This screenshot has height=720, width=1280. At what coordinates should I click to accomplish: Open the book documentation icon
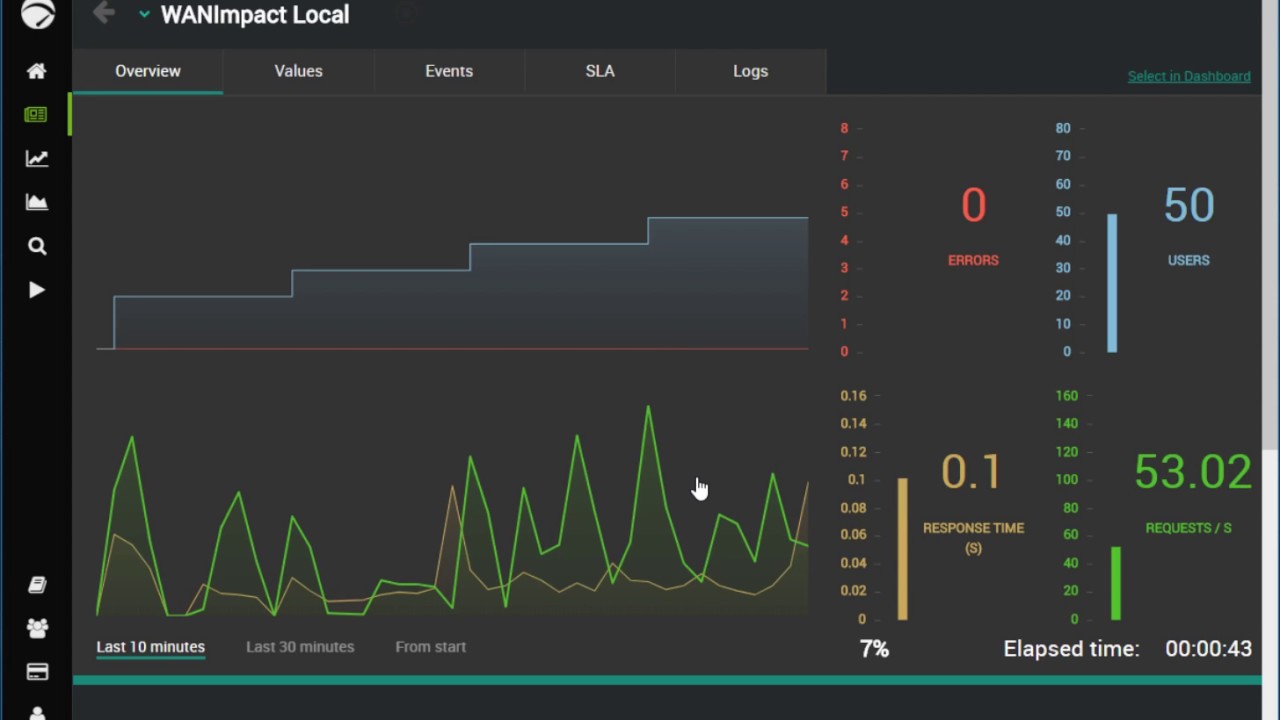[37, 585]
